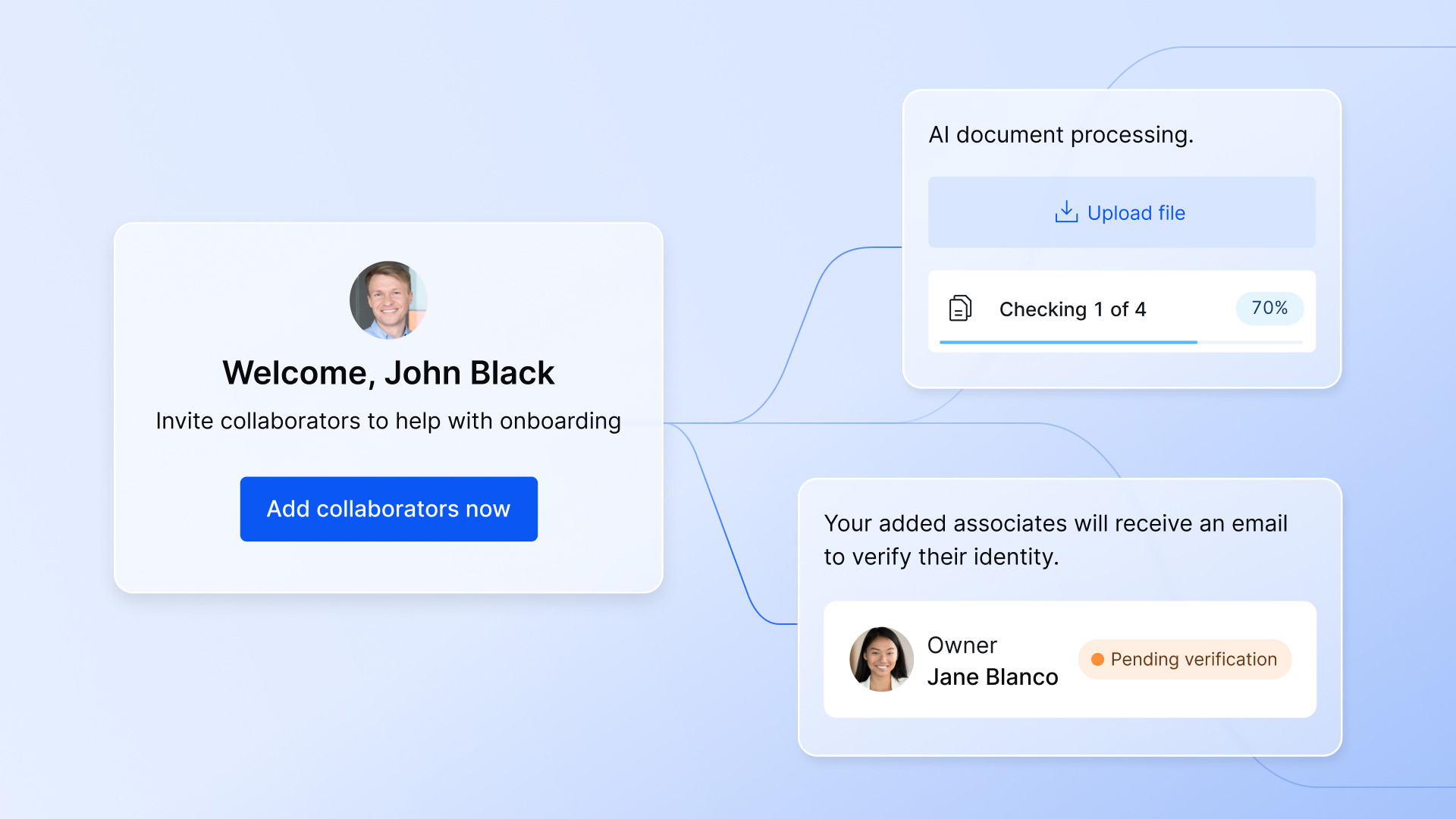Click the Owner role label

point(962,645)
